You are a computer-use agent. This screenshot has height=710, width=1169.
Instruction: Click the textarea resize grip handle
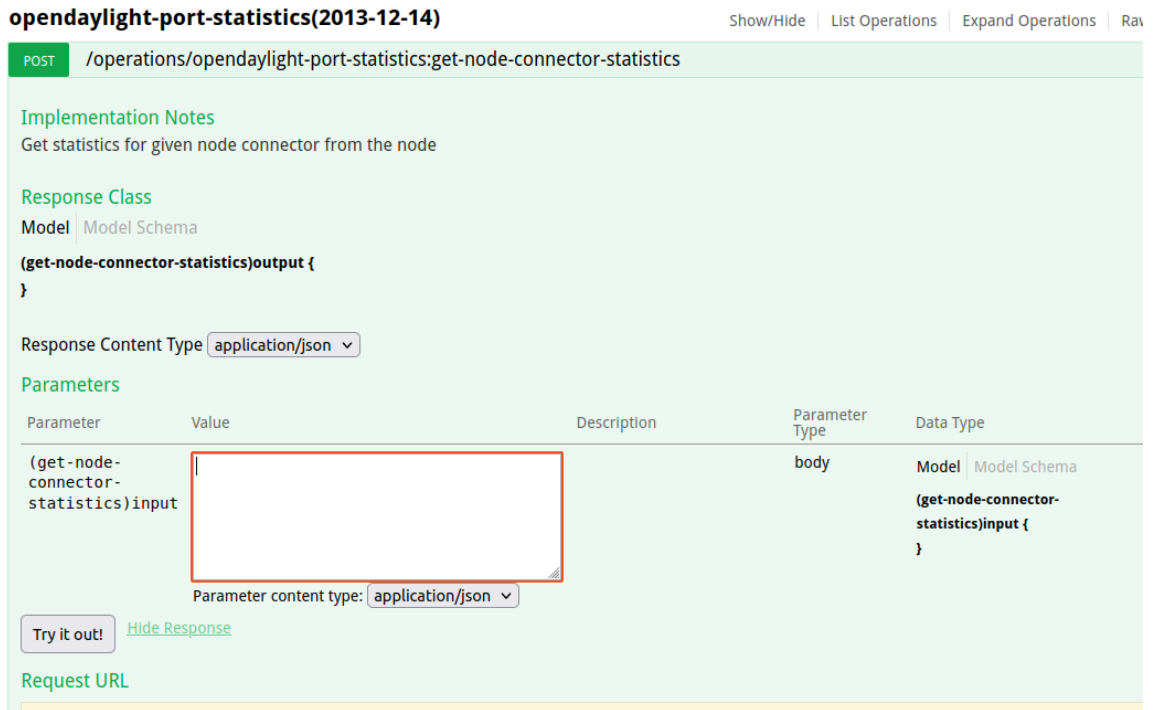tap(554, 573)
